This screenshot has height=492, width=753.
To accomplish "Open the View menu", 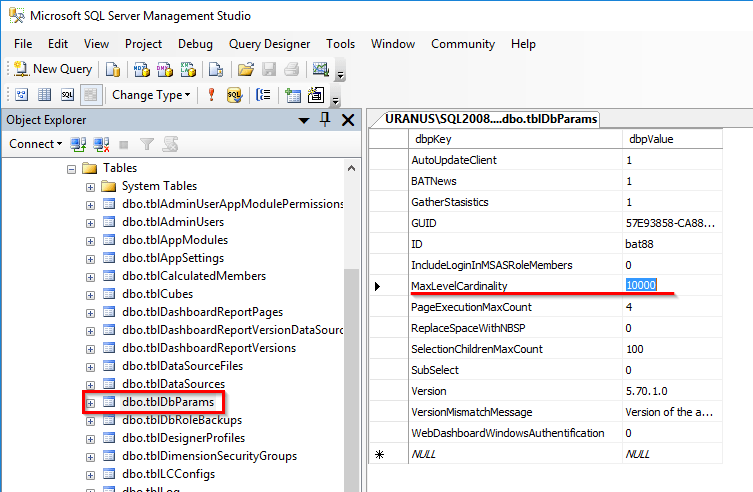I will click(96, 44).
